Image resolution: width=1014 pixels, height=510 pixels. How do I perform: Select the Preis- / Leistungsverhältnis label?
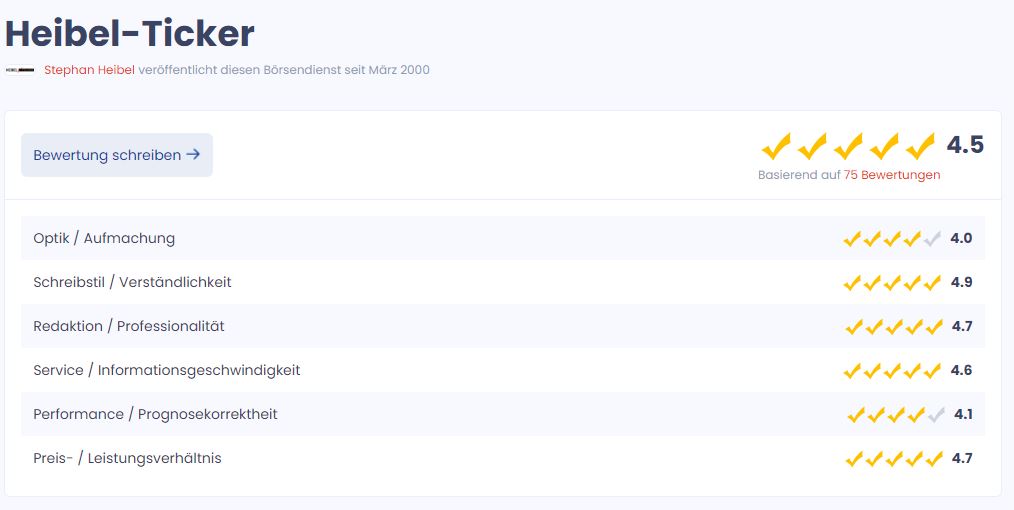[127, 458]
